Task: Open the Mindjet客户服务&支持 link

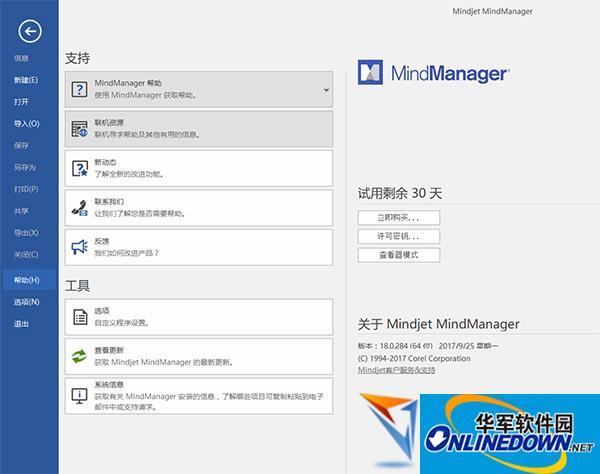Action: (x=396, y=370)
